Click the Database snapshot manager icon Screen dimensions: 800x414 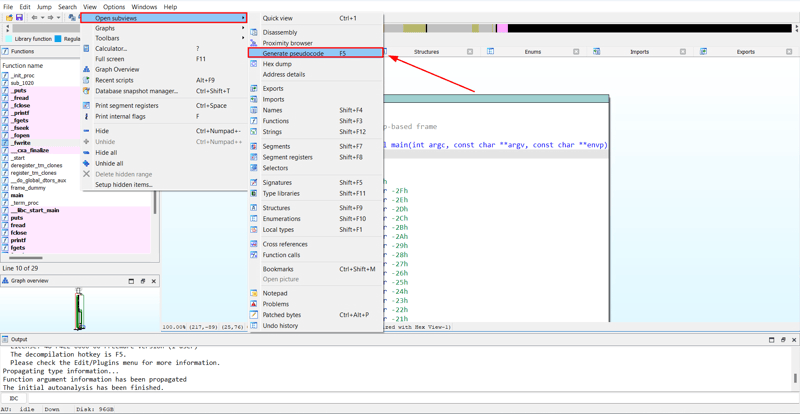86,91
